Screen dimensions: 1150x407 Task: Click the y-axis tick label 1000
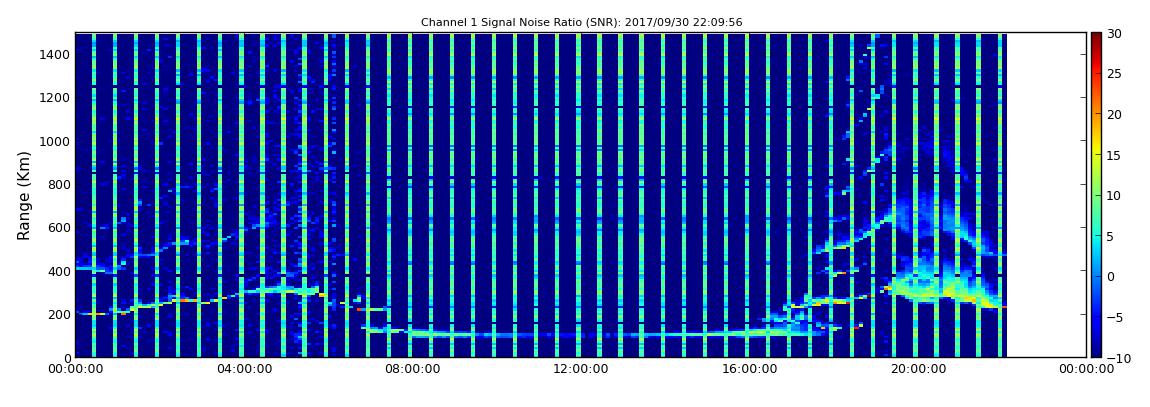(56, 141)
